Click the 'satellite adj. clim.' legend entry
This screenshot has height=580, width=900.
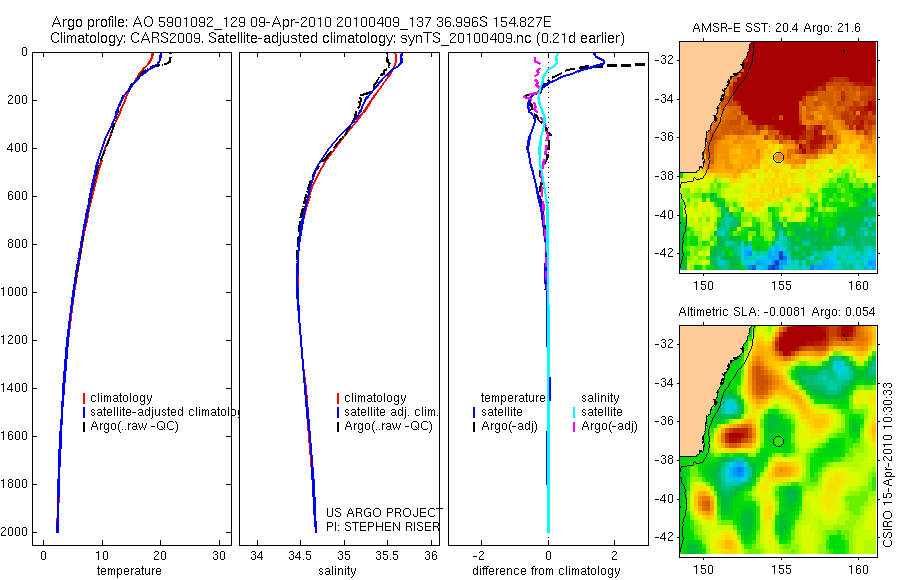click(391, 412)
